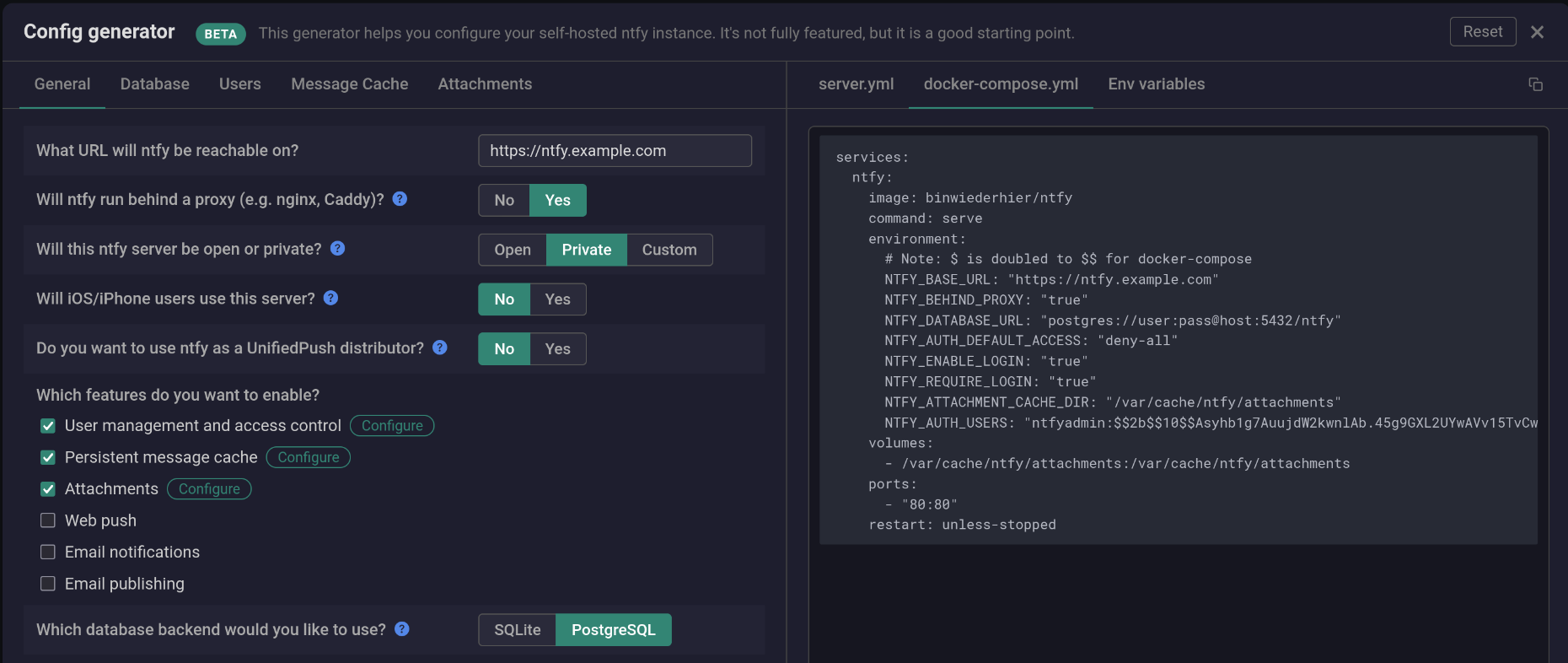Click the NTFY_ENABLE_LOGIN line
This screenshot has width=1568, height=663.
[986, 361]
